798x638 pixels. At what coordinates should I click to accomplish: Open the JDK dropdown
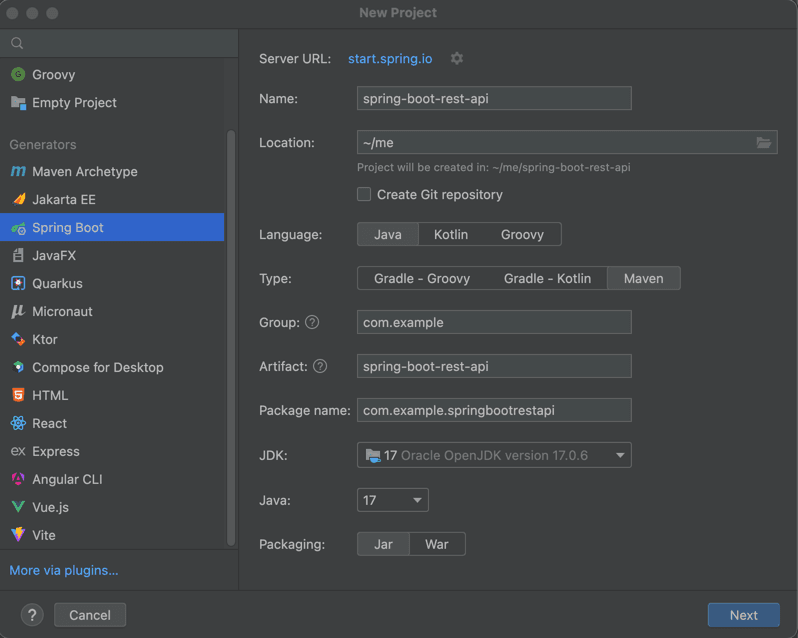494,455
